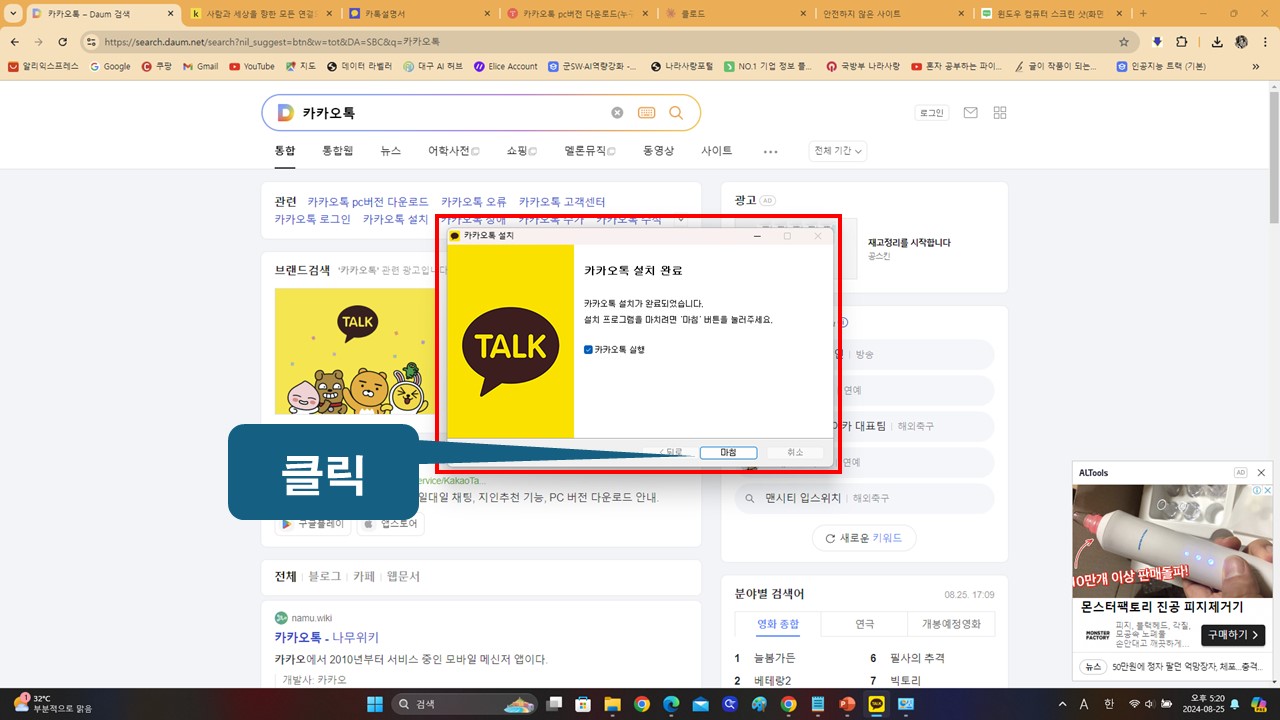Click related search 카카오톡 고객센터
Image resolution: width=1280 pixels, height=720 pixels.
coord(562,202)
